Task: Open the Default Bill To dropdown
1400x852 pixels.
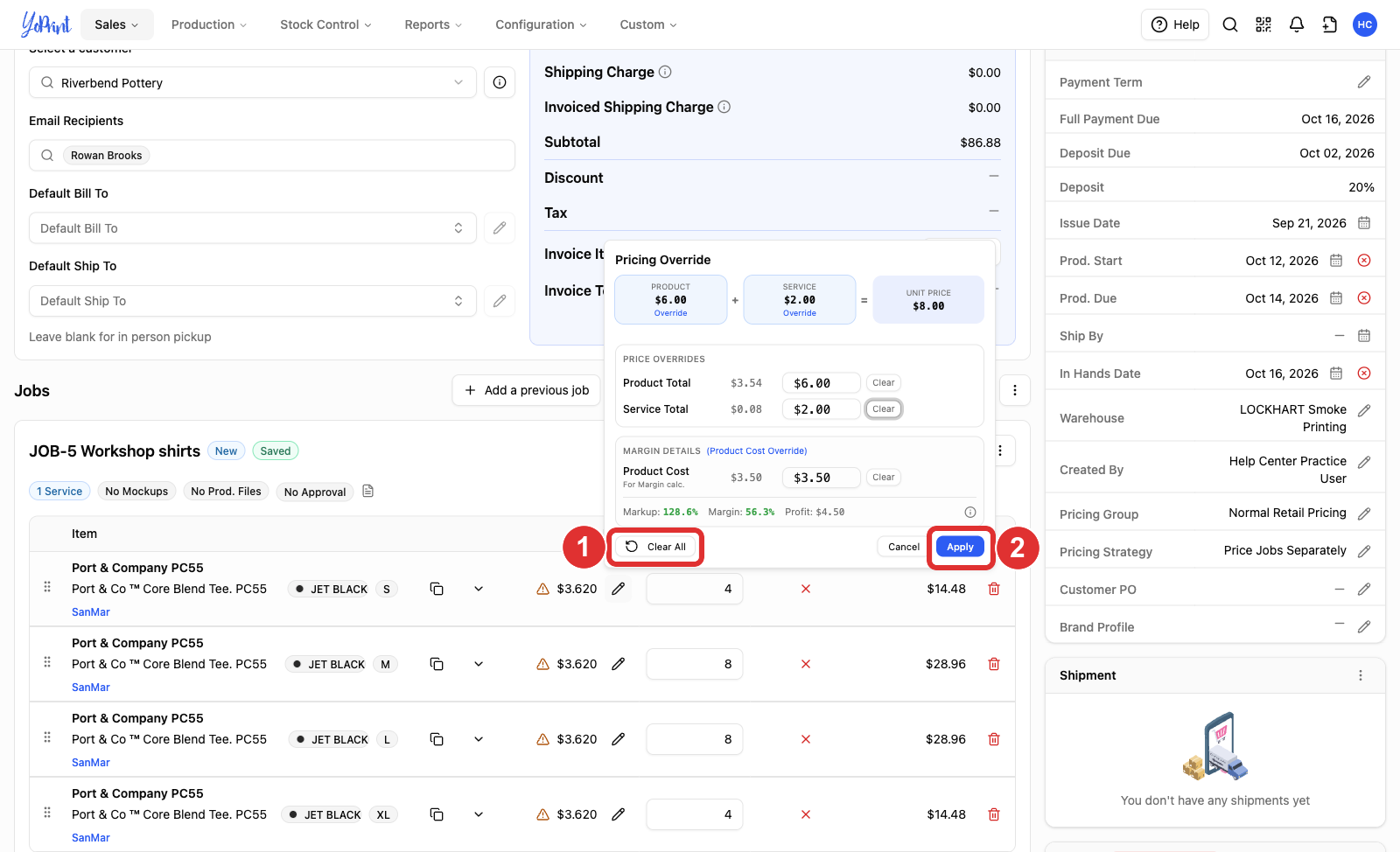Action: 253,228
